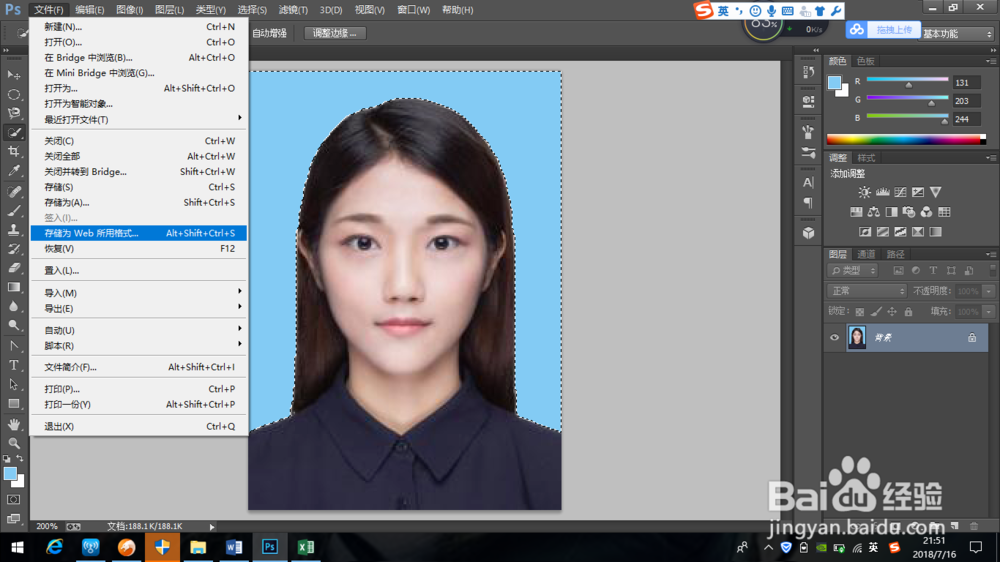Click the foreground color swatch in Color panel
Screen dimensions: 1000x562
tap(834, 82)
